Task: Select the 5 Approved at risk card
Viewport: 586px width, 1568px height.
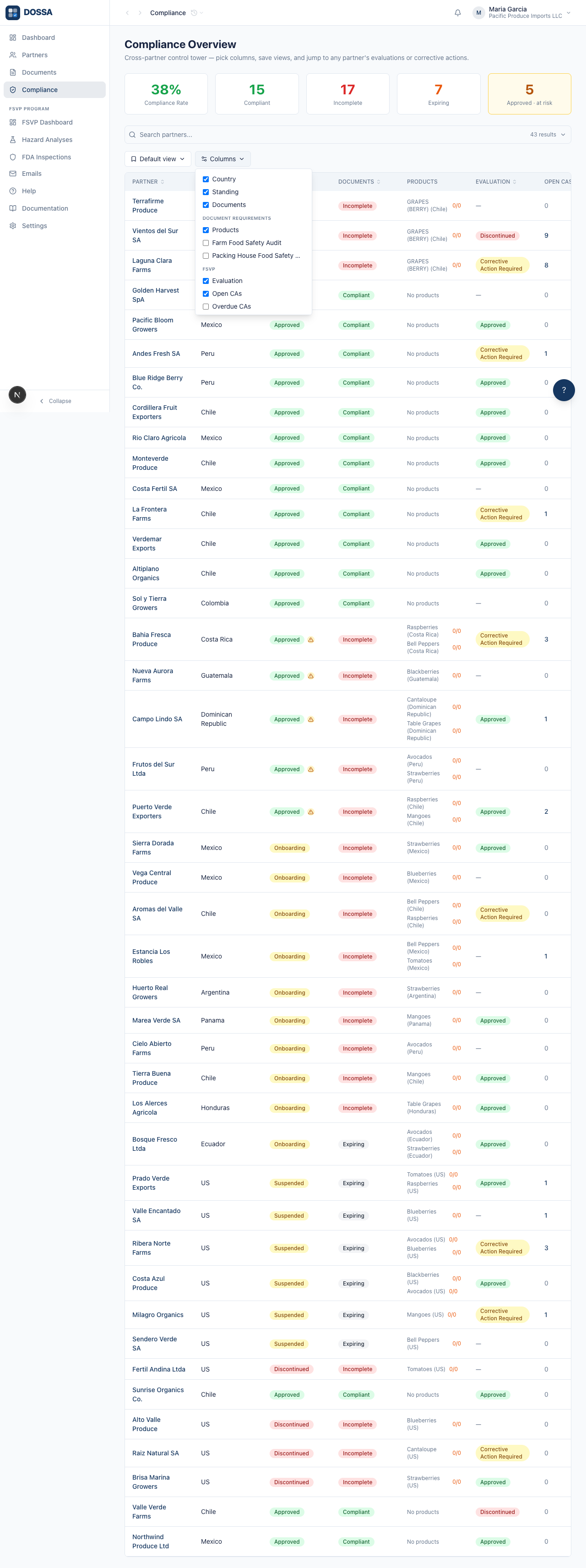Action: (529, 94)
